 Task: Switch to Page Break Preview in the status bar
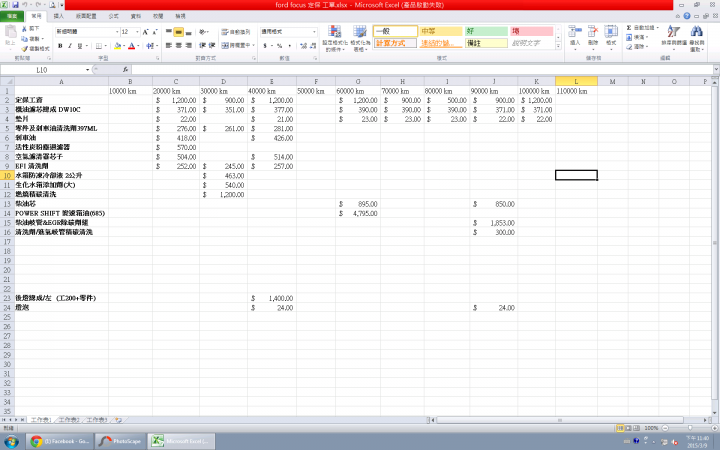pyautogui.click(x=636, y=428)
